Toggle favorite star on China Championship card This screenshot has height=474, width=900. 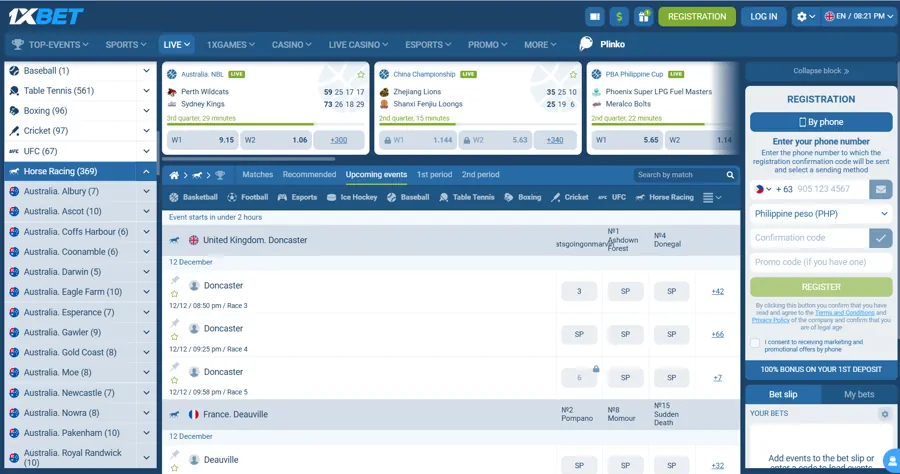click(x=573, y=75)
